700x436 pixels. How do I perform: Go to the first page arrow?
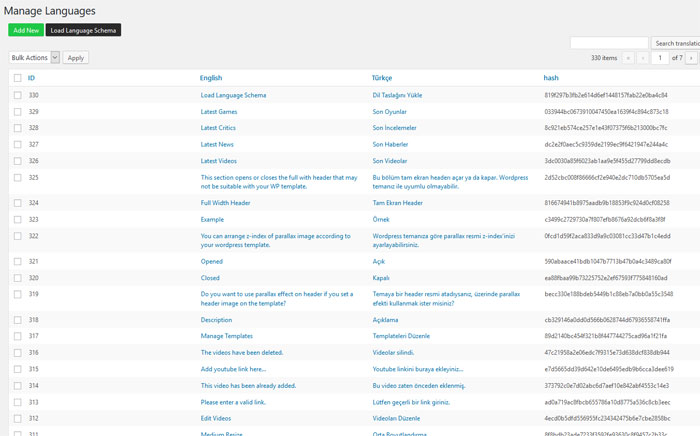click(628, 58)
